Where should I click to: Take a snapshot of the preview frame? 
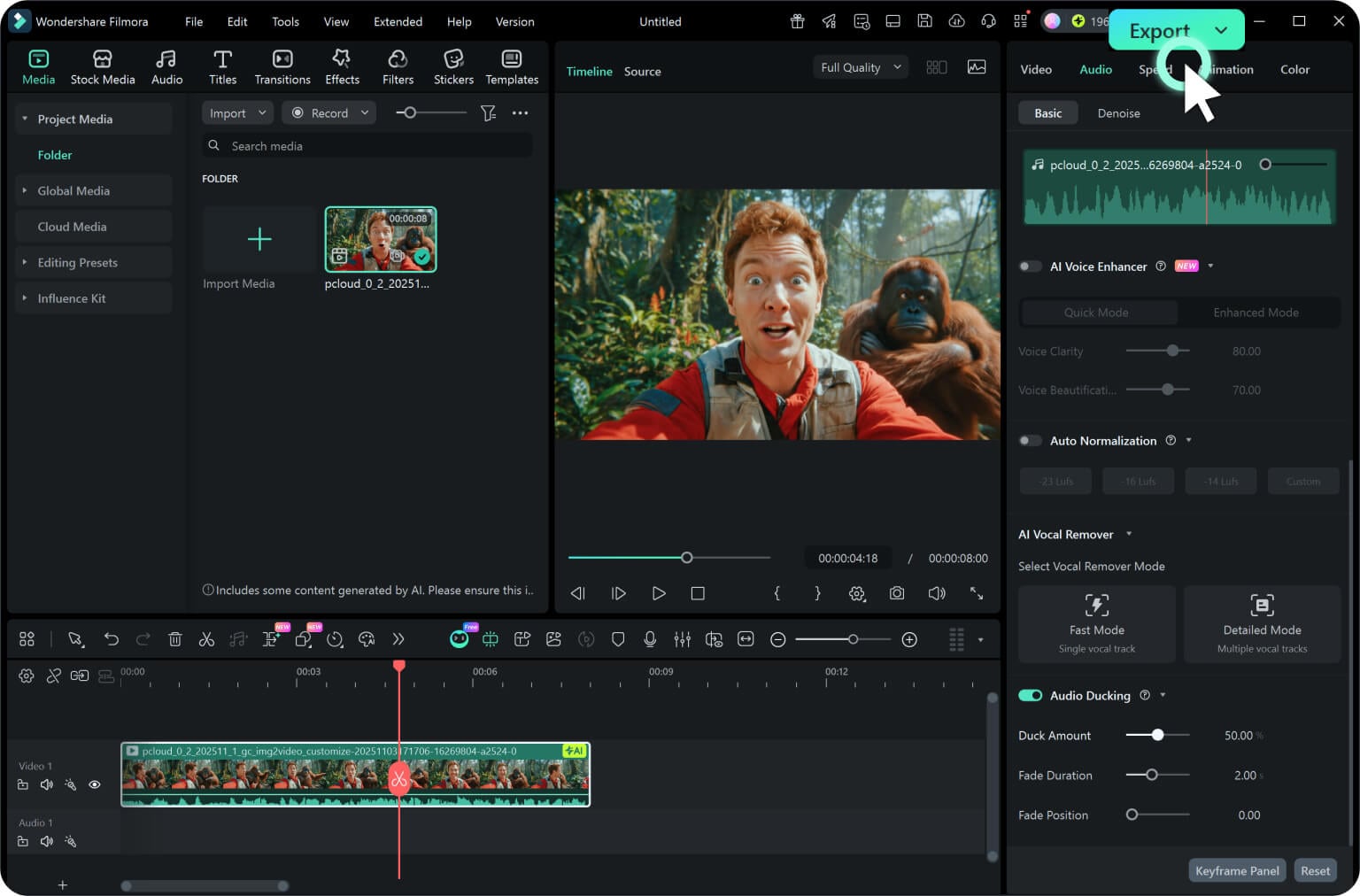click(897, 593)
